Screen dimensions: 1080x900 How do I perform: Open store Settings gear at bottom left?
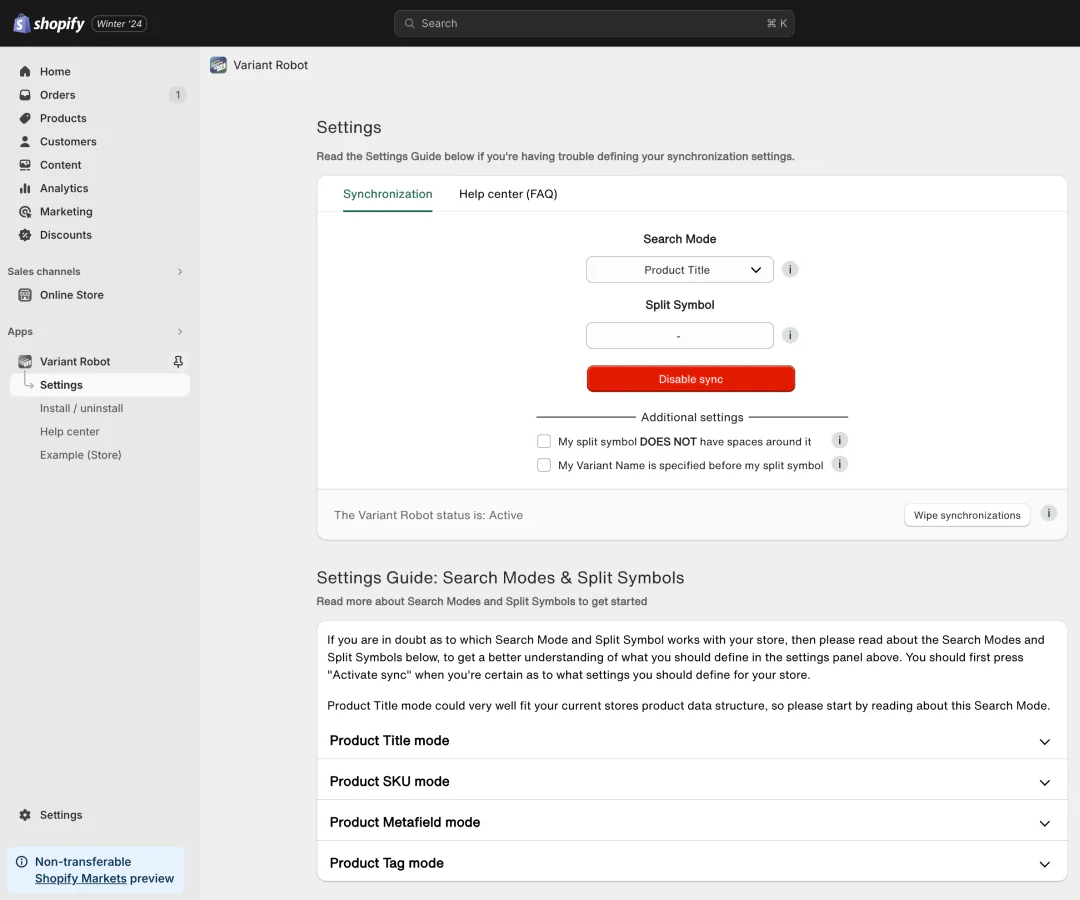tap(60, 815)
